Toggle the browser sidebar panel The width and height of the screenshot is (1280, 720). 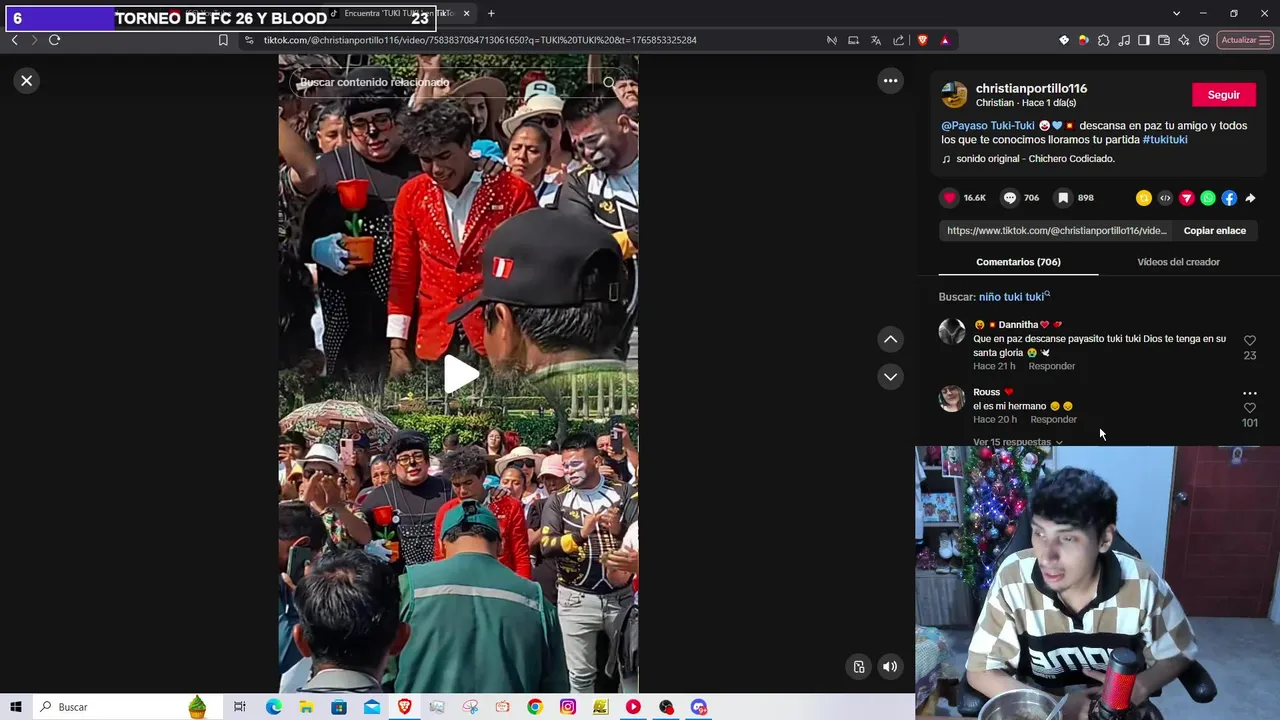tap(1144, 40)
